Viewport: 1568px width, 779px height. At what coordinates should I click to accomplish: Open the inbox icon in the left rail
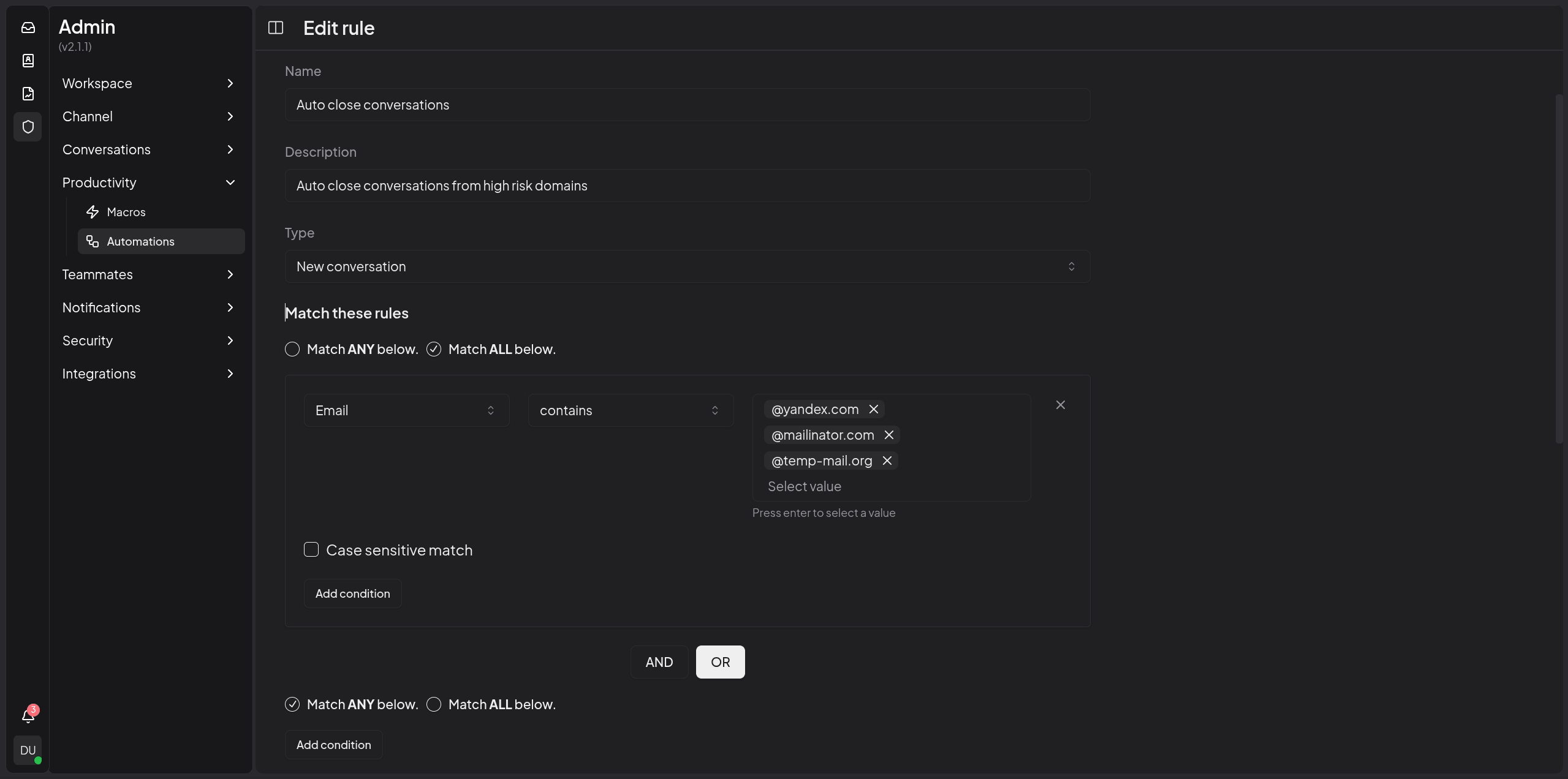28,28
